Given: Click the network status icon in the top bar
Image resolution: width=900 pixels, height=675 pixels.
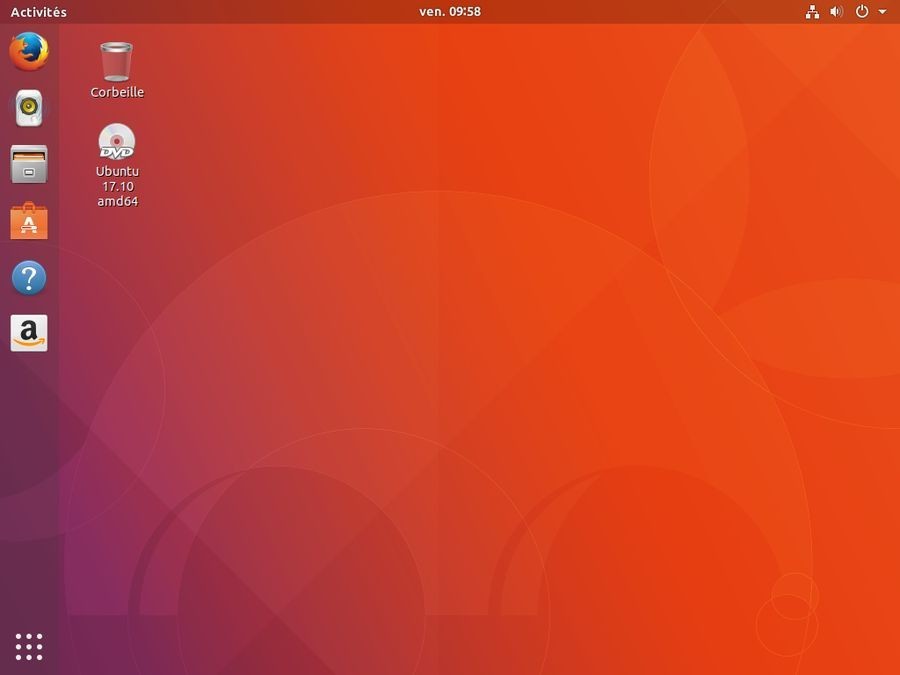Looking at the screenshot, I should (812, 11).
